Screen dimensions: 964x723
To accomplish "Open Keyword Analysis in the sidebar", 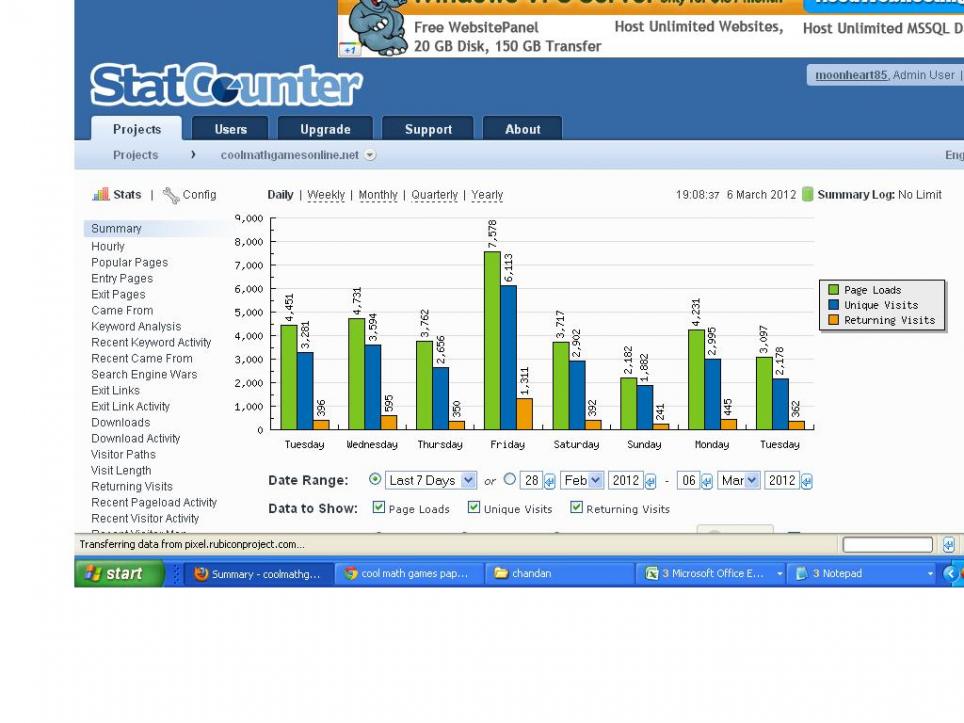I will pos(136,326).
